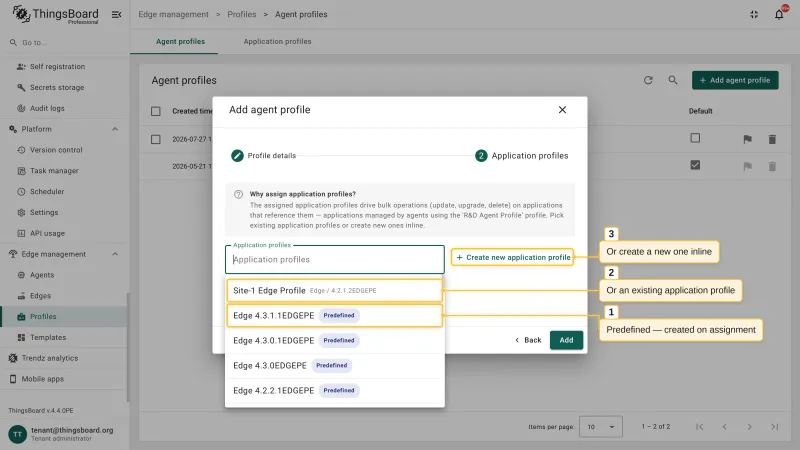Switch to the Agent profiles tab
Image resolution: width=800 pixels, height=450 pixels.
coord(180,41)
